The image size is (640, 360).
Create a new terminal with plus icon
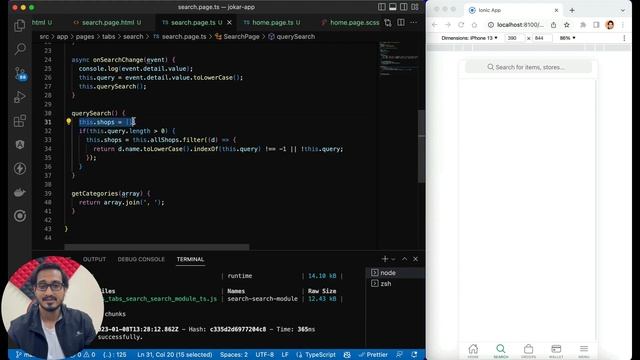pyautogui.click(x=384, y=259)
